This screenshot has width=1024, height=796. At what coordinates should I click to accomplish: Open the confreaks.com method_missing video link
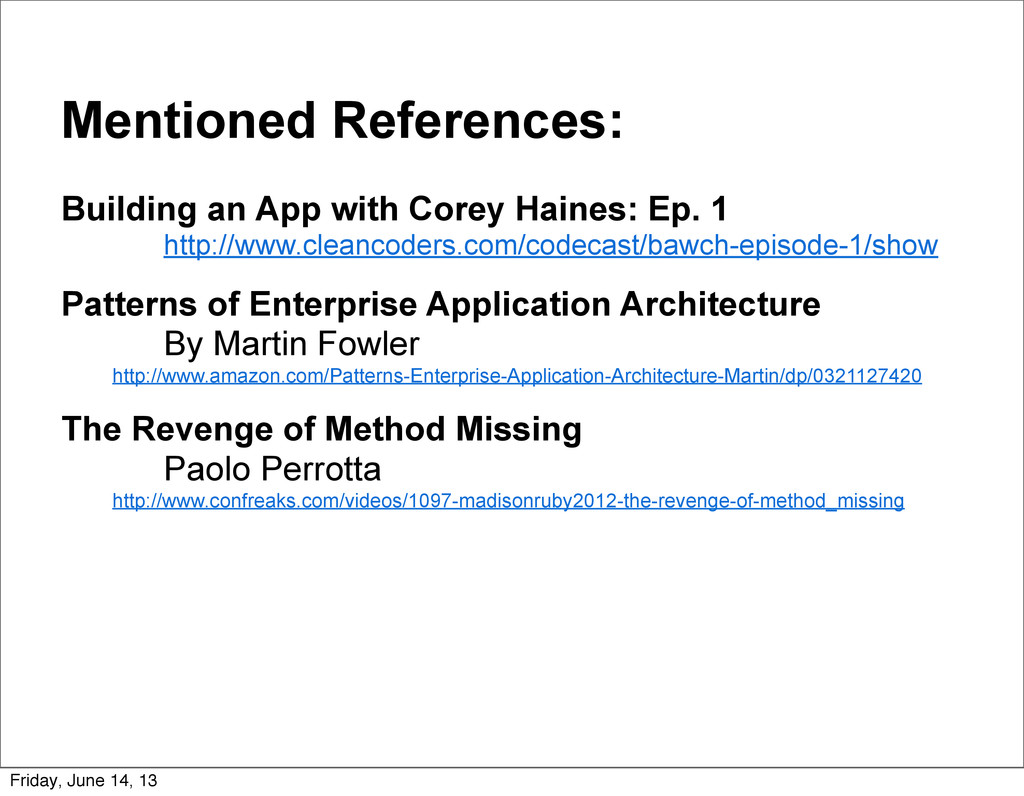point(508,501)
